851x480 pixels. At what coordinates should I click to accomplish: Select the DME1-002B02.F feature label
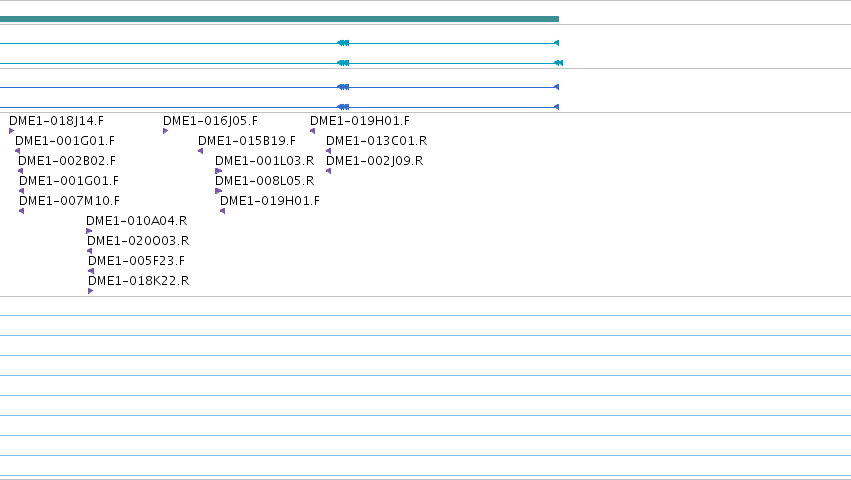67,161
